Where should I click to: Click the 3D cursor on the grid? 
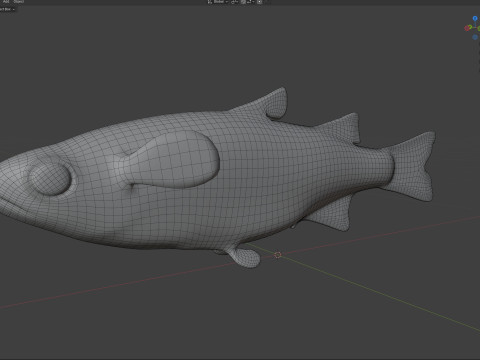coord(278,255)
